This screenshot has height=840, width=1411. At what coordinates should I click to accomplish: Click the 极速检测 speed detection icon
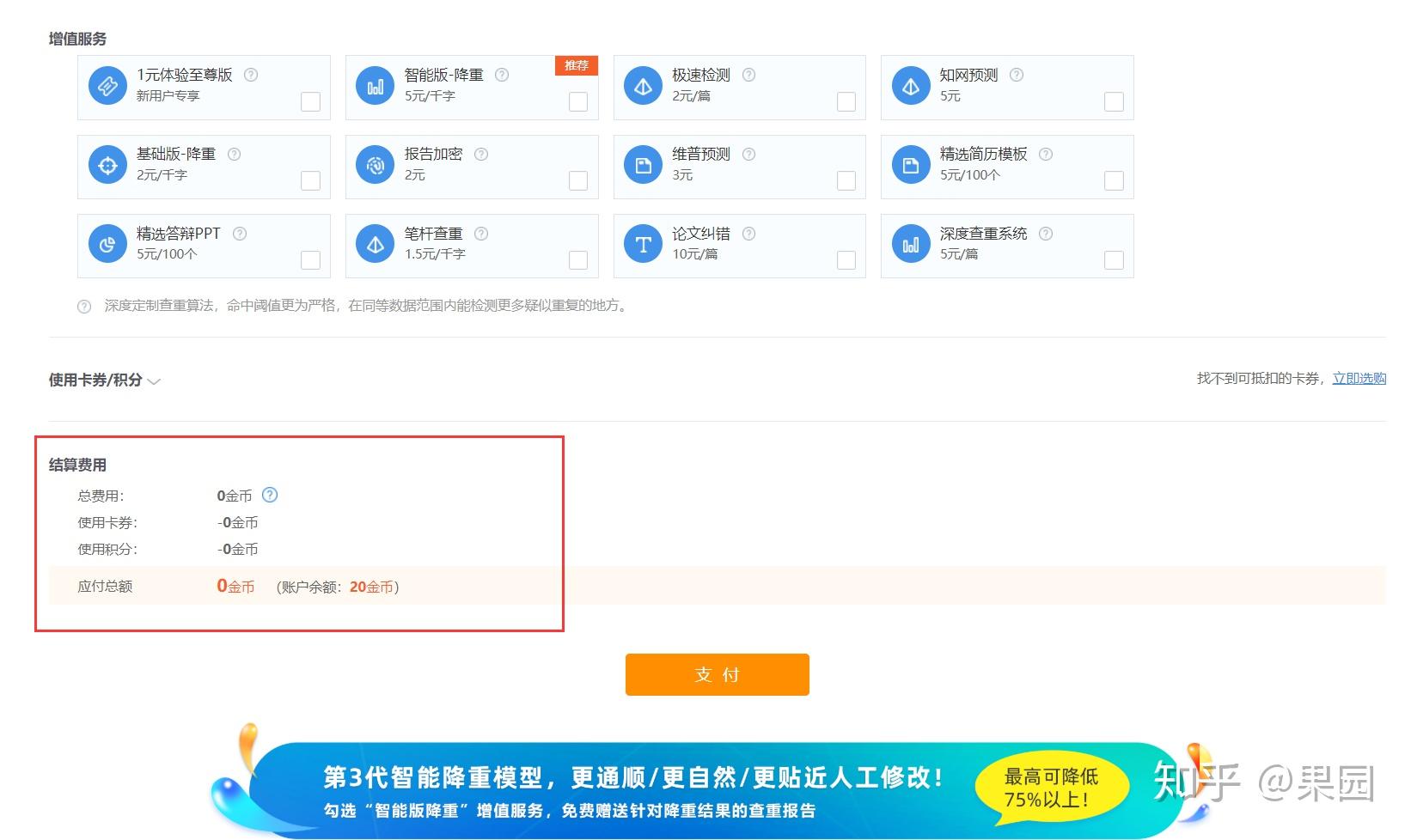click(643, 86)
